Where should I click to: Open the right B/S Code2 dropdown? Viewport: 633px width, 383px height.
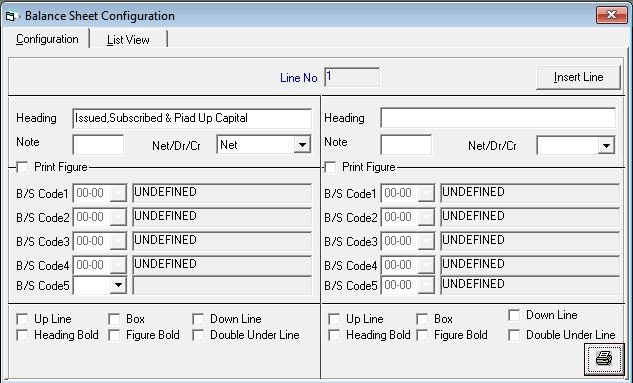click(x=426, y=218)
